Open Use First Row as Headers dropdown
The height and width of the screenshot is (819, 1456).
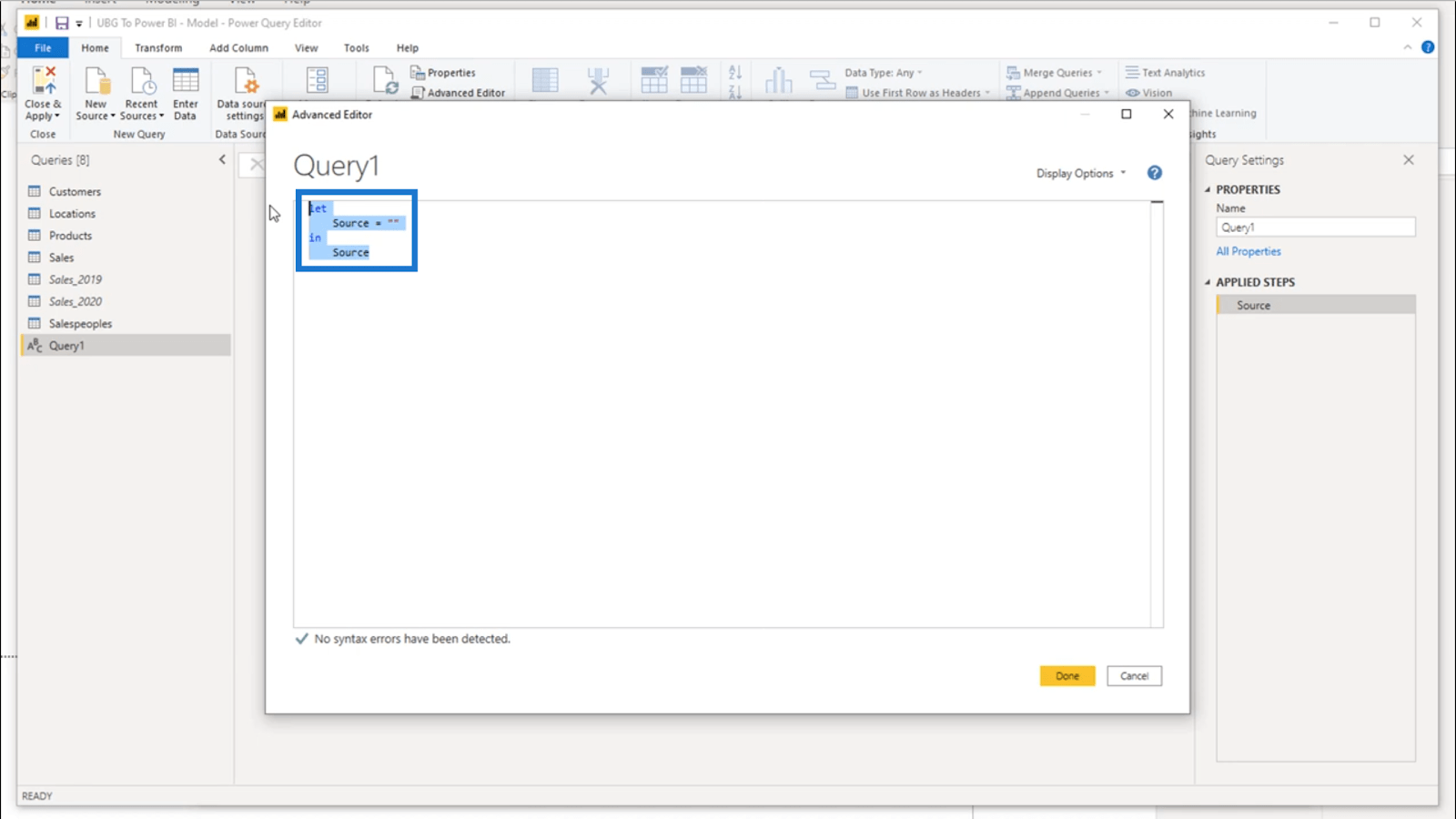[917, 93]
